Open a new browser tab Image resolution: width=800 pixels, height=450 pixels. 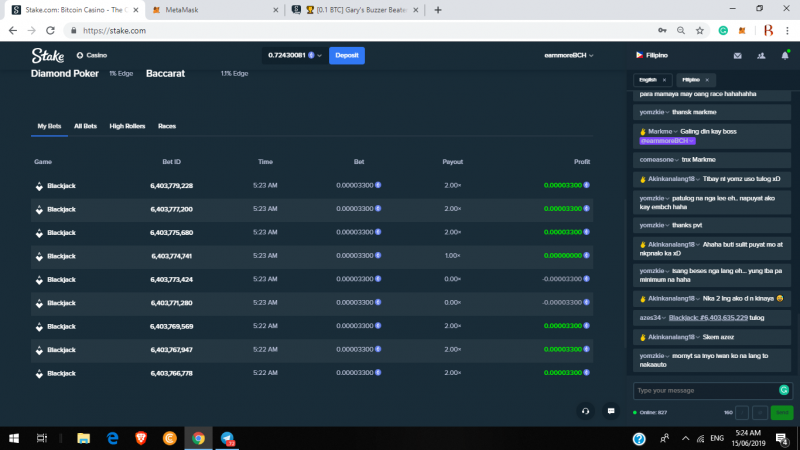coord(438,10)
